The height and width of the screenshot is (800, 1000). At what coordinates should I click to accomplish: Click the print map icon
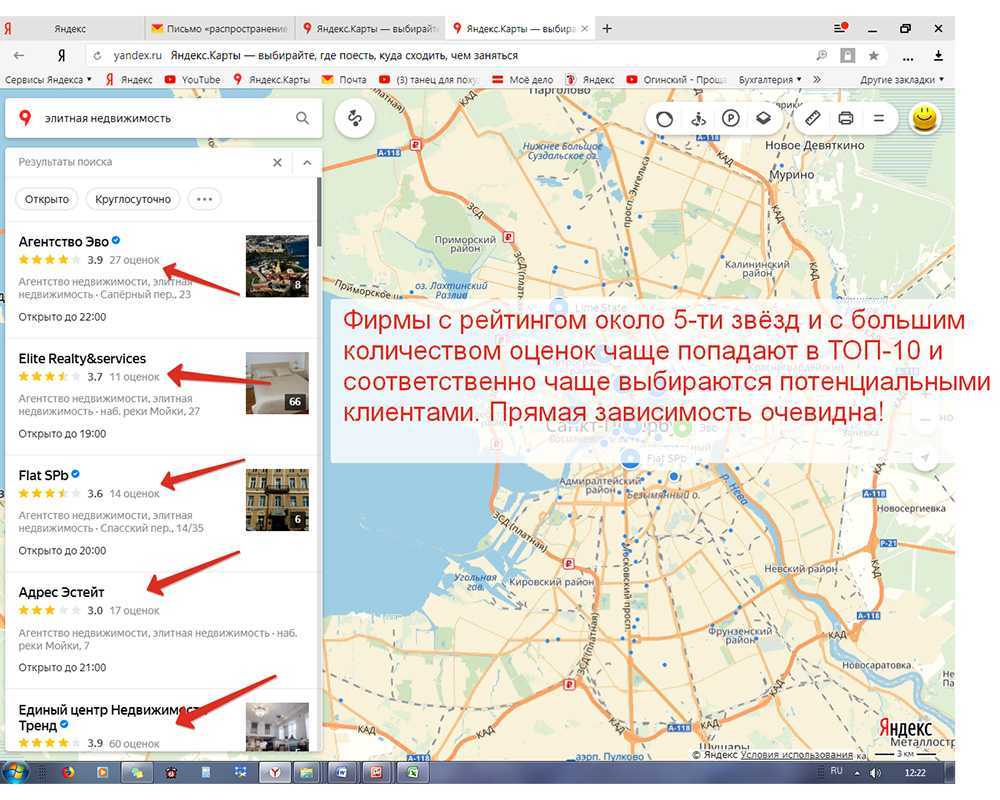tap(846, 118)
